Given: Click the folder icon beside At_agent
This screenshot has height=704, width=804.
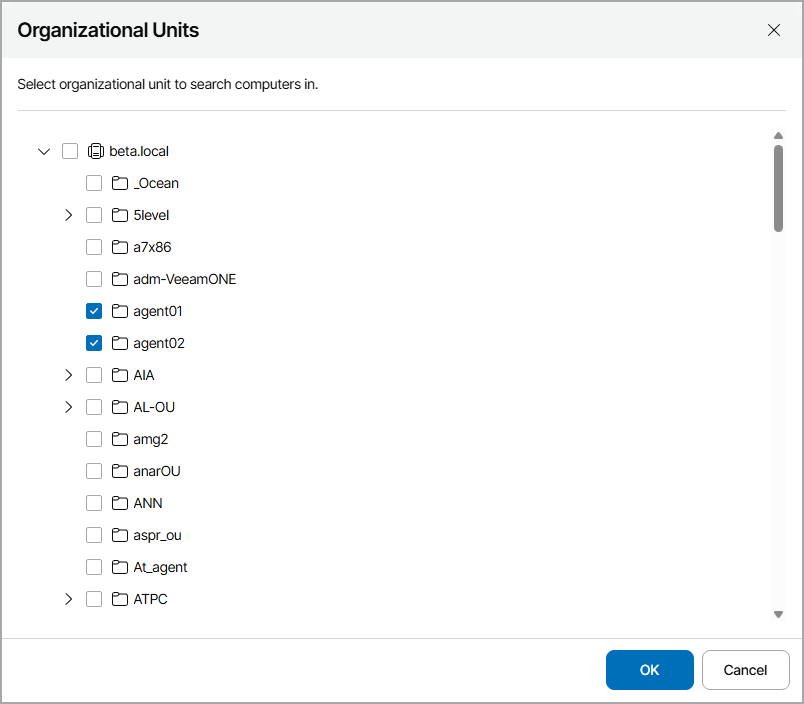Looking at the screenshot, I should click(119, 567).
